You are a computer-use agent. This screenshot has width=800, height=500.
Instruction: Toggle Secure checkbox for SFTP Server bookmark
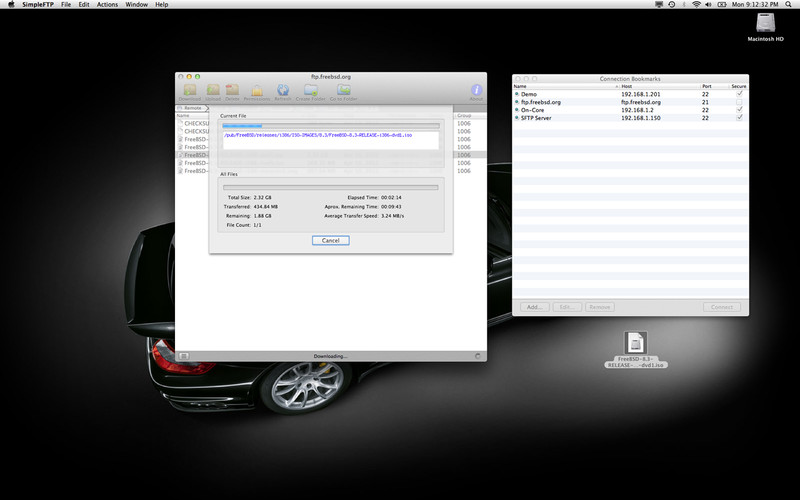pos(739,118)
